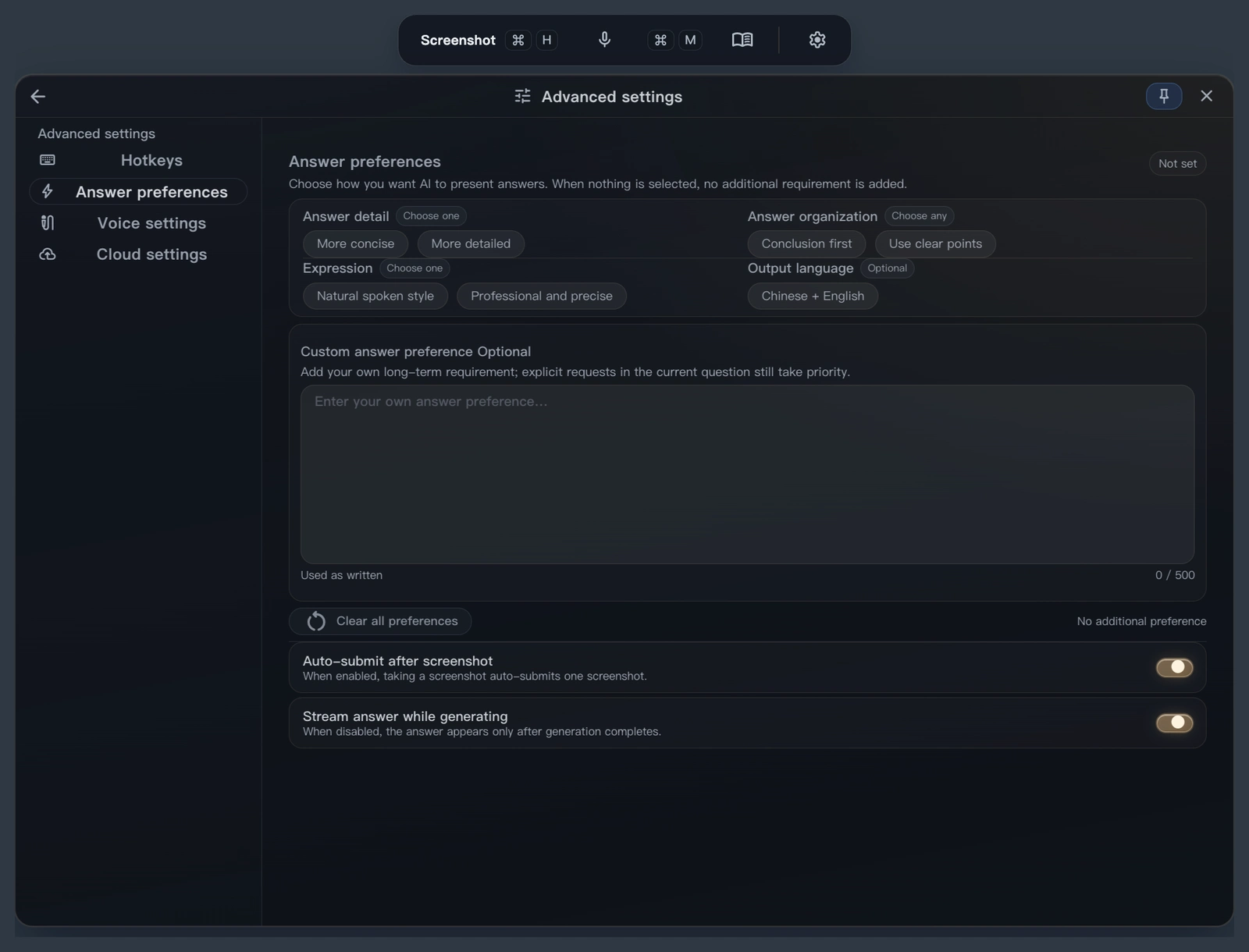This screenshot has height=952, width=1249.
Task: Choose Use clear points option
Action: [935, 243]
